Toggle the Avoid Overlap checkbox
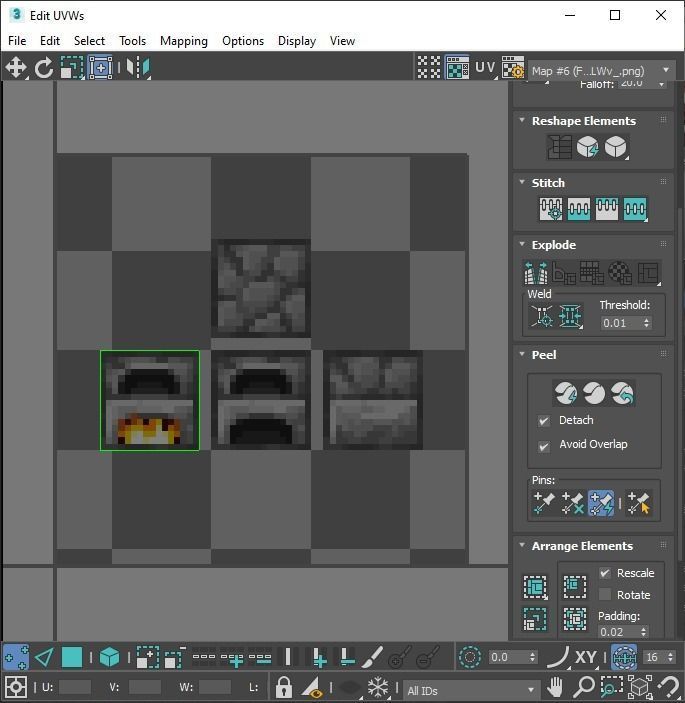685x703 pixels. click(x=544, y=446)
